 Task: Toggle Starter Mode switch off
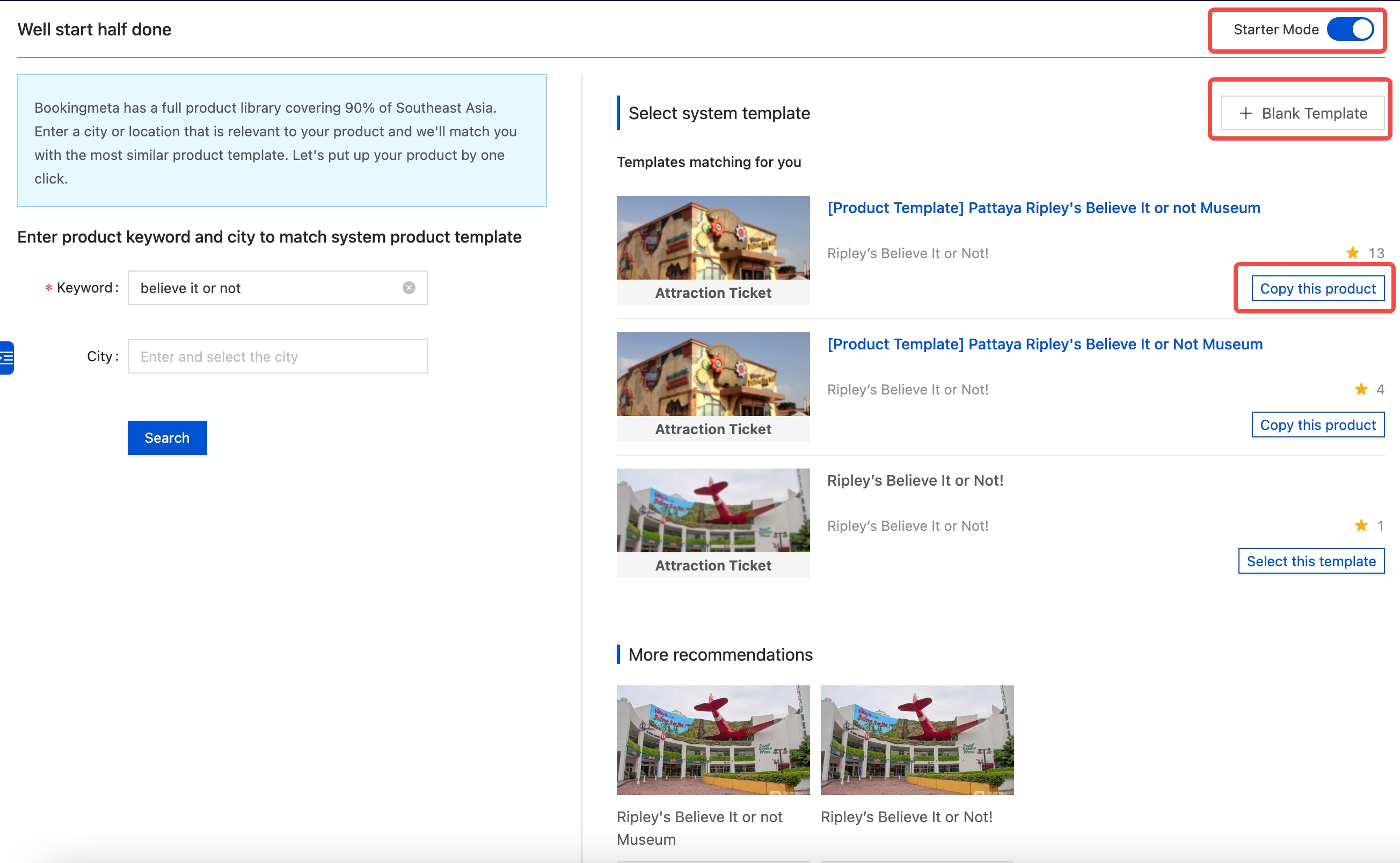click(1350, 30)
